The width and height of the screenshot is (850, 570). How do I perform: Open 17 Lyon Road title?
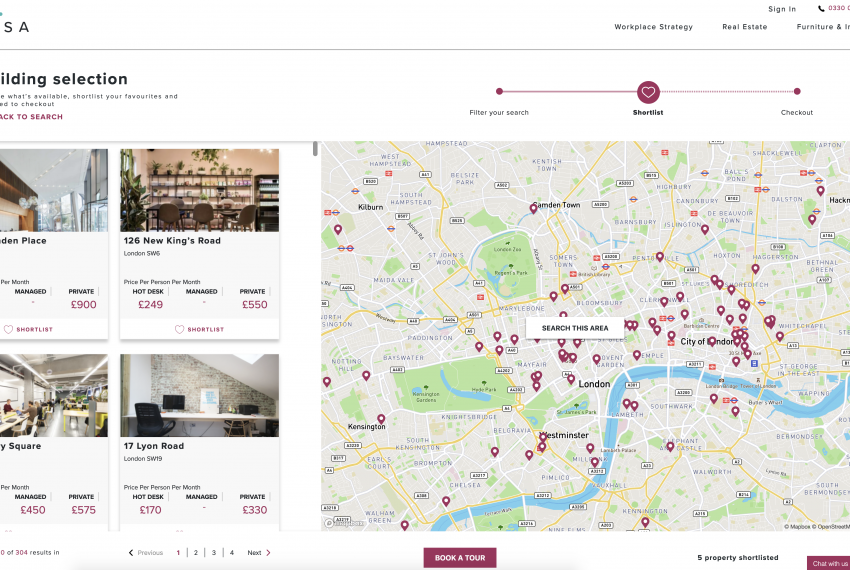pos(154,446)
